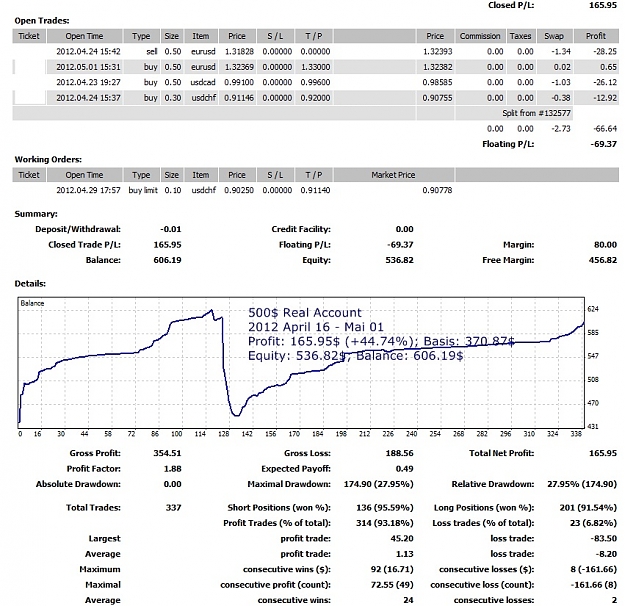Select maximal consecutive profit value 72.55 (49)
The image size is (625, 606).
(392, 585)
